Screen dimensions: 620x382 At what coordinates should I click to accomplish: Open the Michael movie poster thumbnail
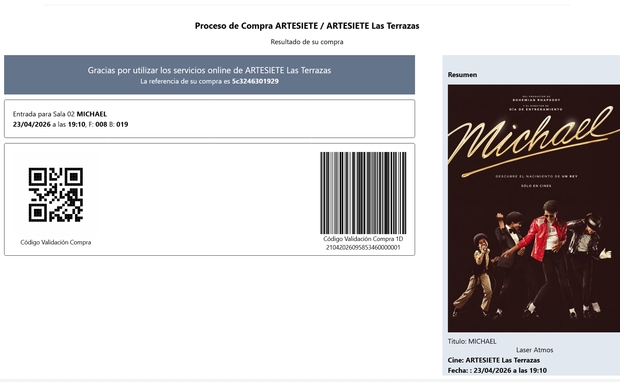pos(534,208)
